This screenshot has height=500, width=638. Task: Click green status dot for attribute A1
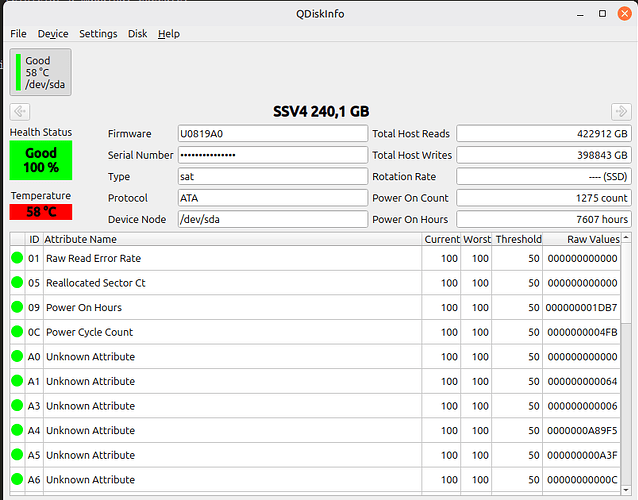[17, 380]
